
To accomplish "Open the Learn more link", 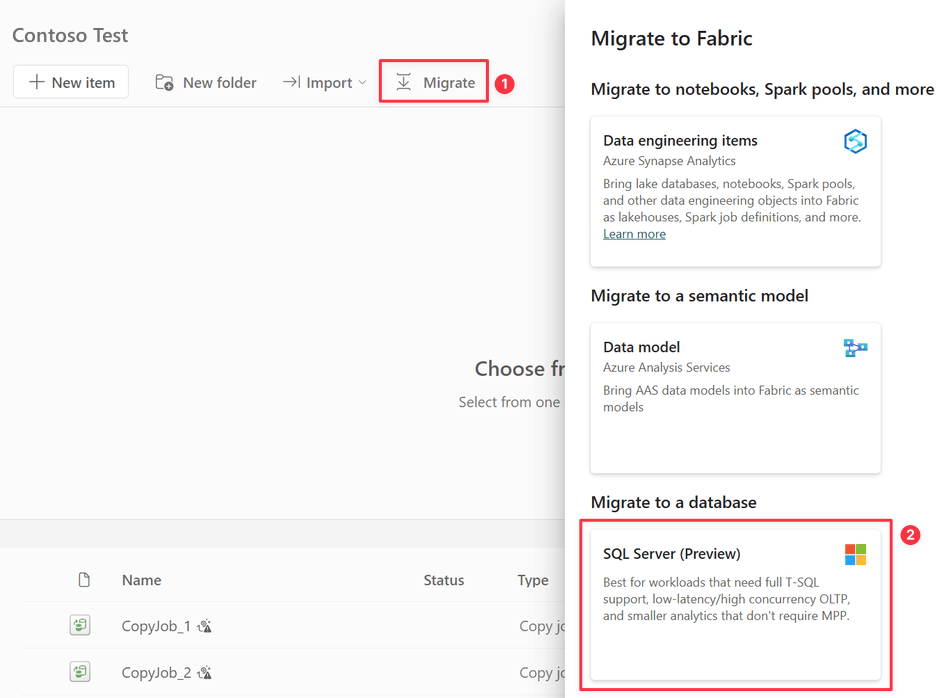I will click(634, 234).
